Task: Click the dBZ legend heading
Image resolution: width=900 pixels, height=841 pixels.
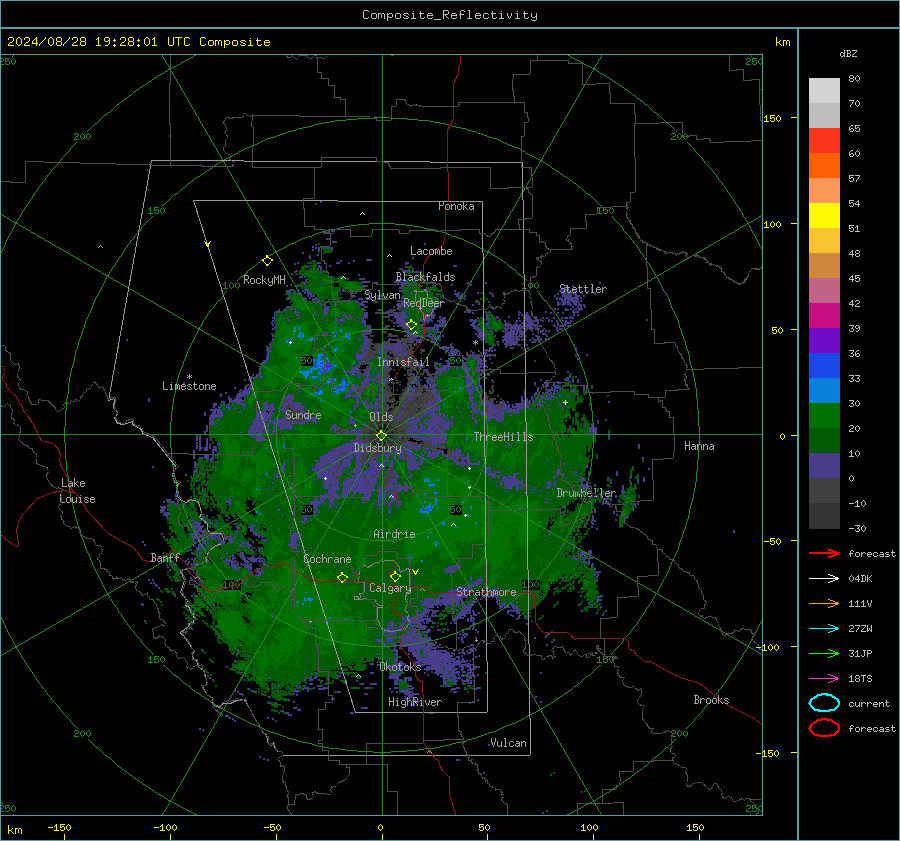Action: tap(848, 53)
